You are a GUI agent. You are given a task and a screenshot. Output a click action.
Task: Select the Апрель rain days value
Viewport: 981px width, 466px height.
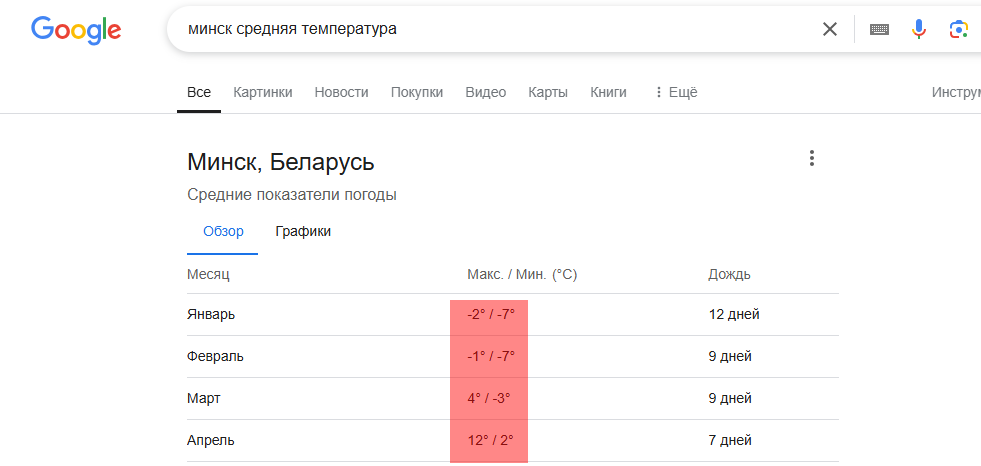tap(730, 440)
